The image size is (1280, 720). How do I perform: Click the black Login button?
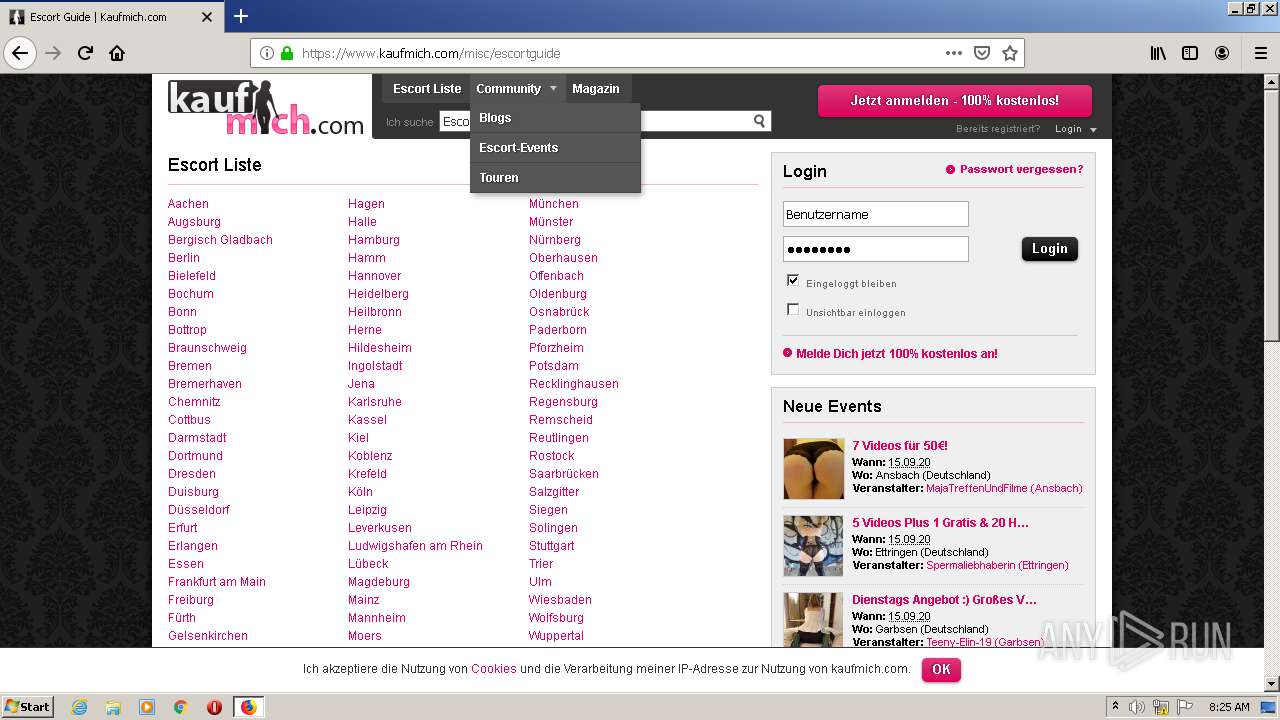1050,249
